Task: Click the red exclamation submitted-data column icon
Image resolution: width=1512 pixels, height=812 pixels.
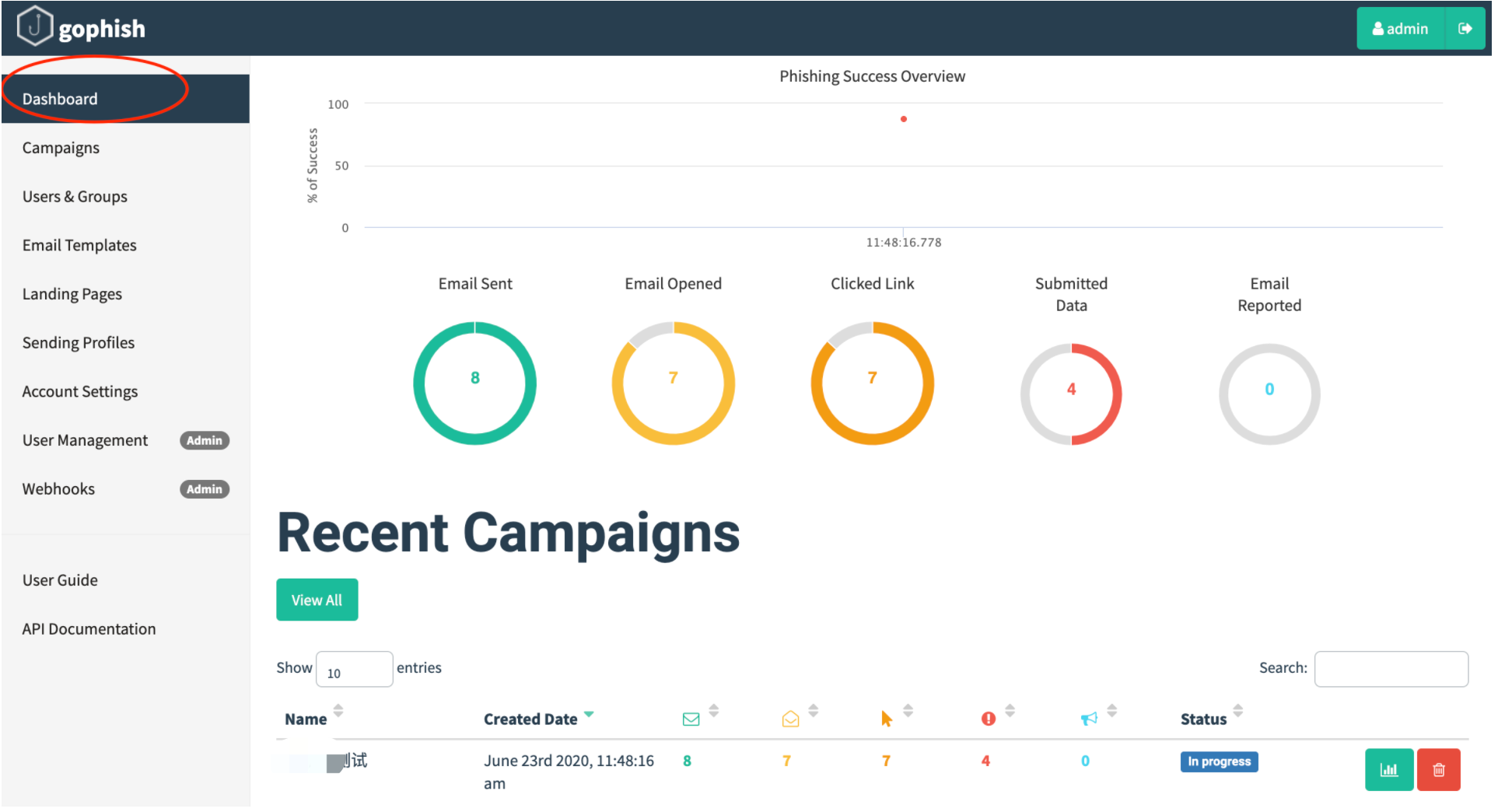Action: (988, 719)
